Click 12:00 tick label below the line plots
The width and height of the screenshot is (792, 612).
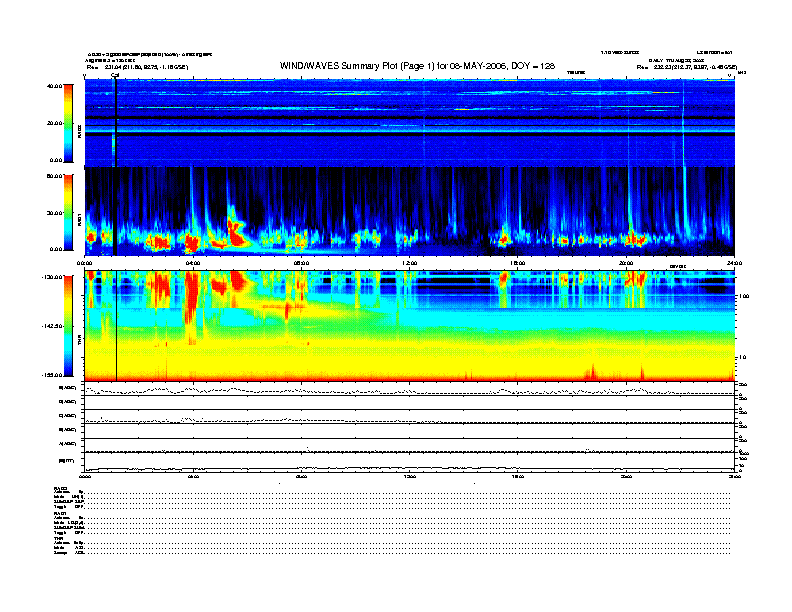click(x=410, y=476)
